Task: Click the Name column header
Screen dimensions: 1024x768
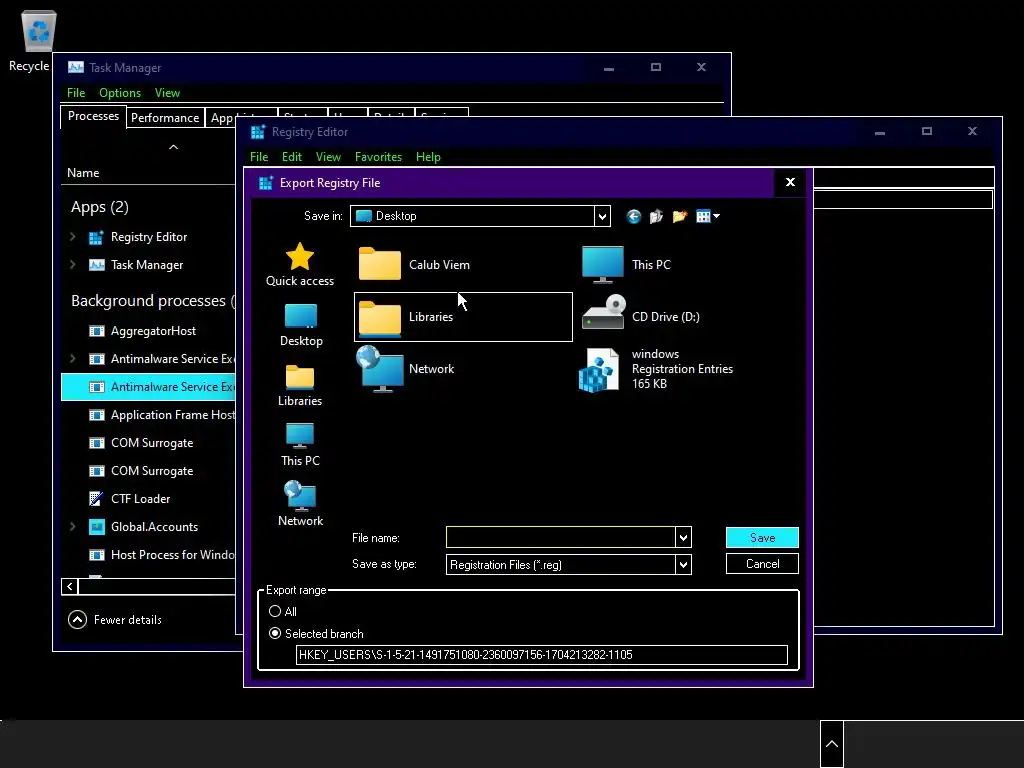Action: click(x=83, y=173)
